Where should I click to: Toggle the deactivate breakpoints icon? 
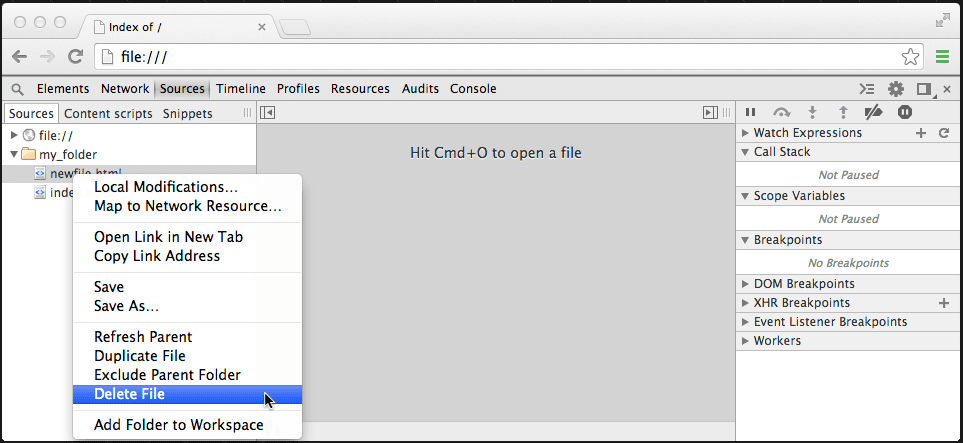coord(873,113)
